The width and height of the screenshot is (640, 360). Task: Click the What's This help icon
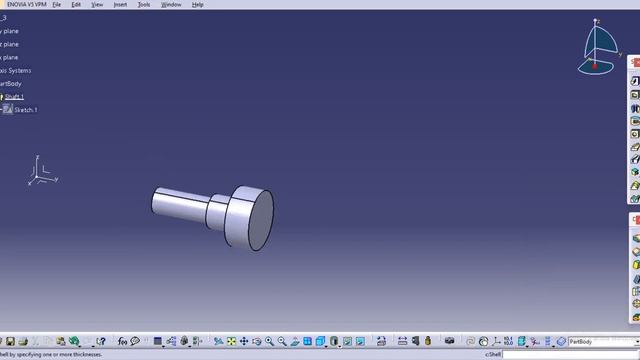tap(101, 341)
